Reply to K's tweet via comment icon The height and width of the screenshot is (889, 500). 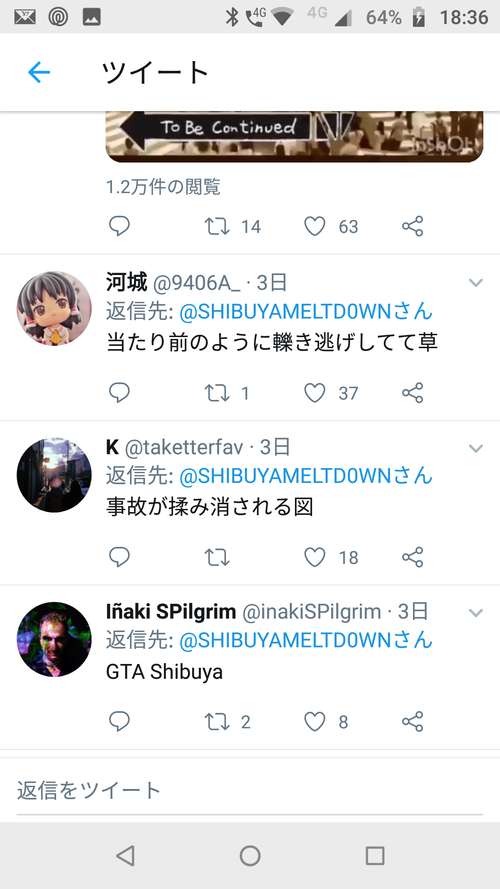tap(119, 557)
